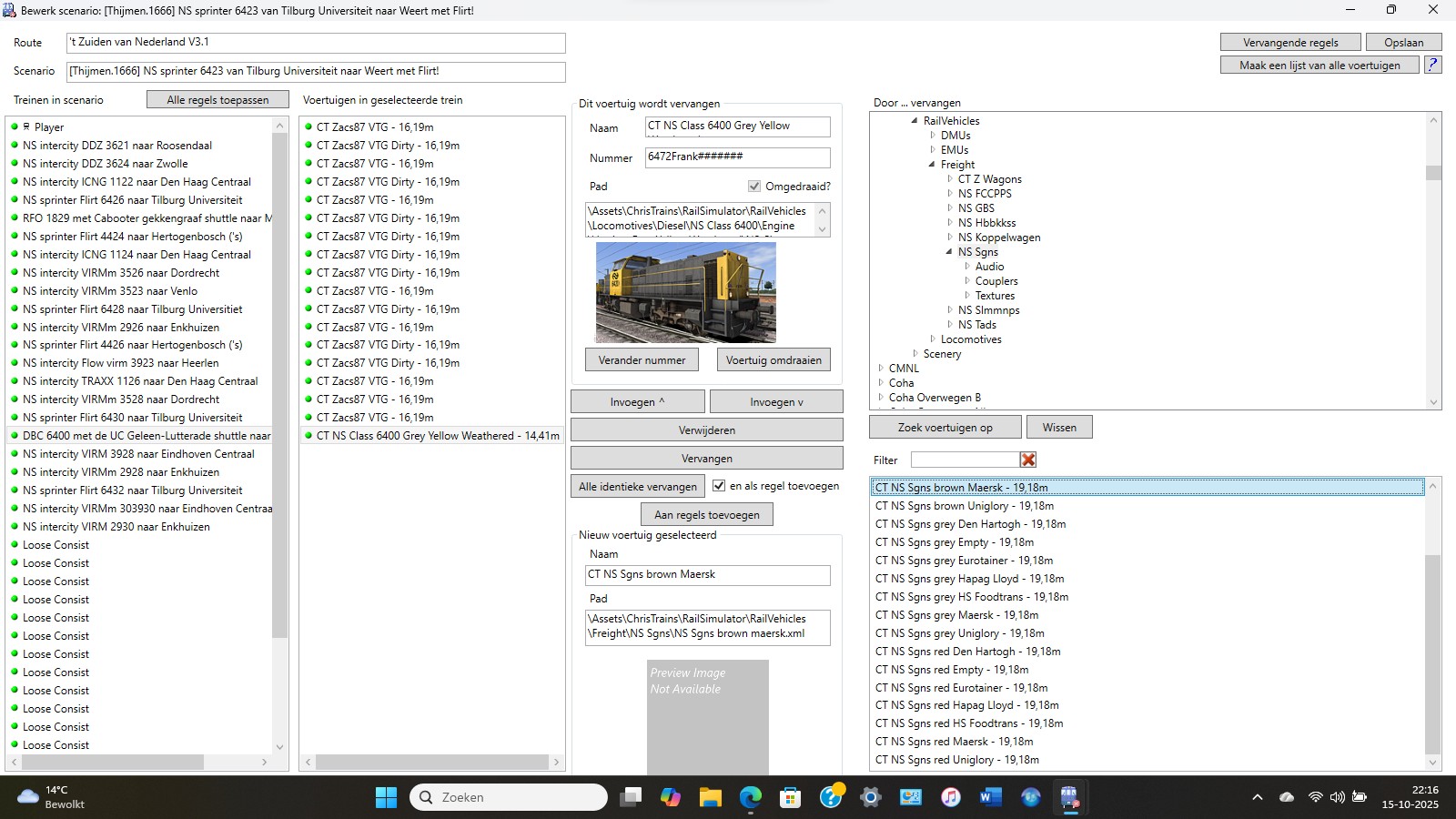Image resolution: width=1456 pixels, height=819 pixels.
Task: Select 'CT NS Sgns grey Maersk' in list
Action: [955, 615]
